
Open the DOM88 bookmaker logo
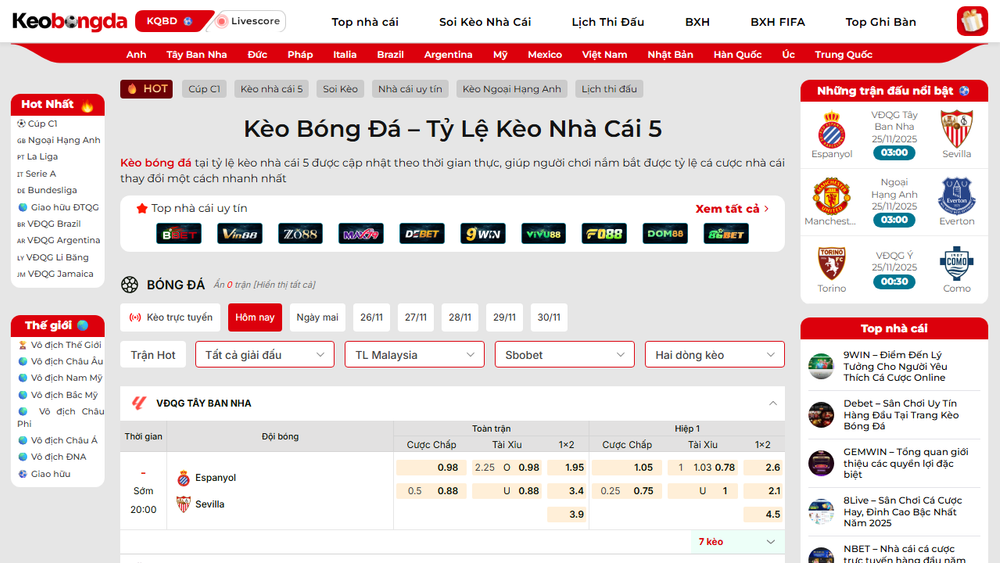(x=665, y=234)
